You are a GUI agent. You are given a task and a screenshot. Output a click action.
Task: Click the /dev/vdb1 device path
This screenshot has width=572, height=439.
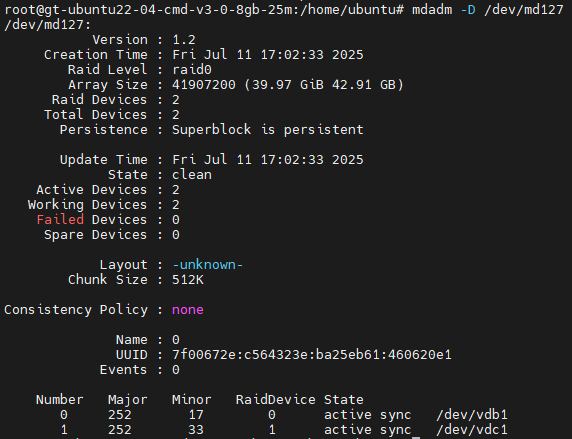pos(472,415)
